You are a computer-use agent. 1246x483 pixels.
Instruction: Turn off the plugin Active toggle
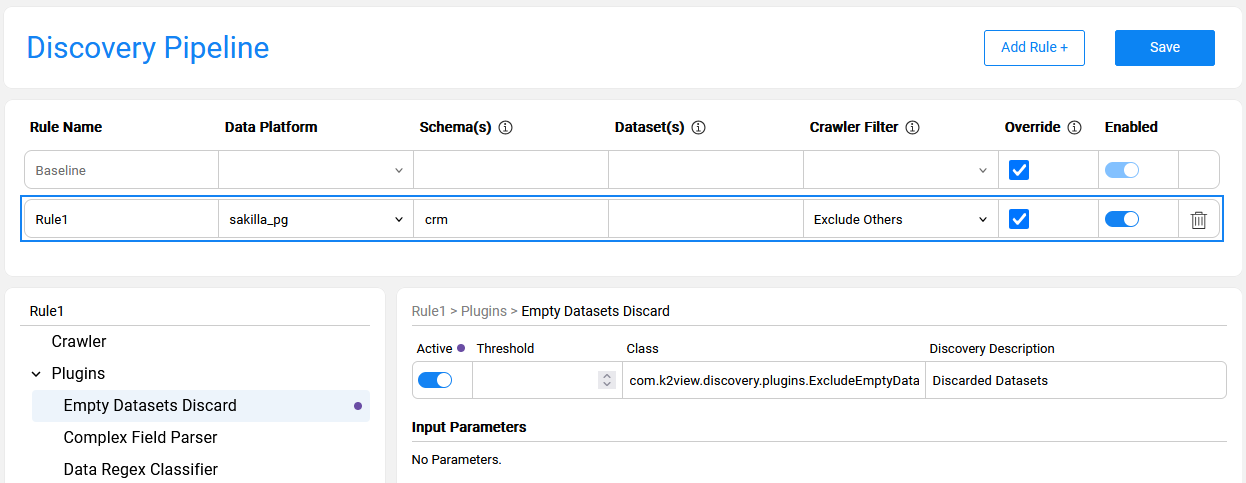(x=435, y=380)
